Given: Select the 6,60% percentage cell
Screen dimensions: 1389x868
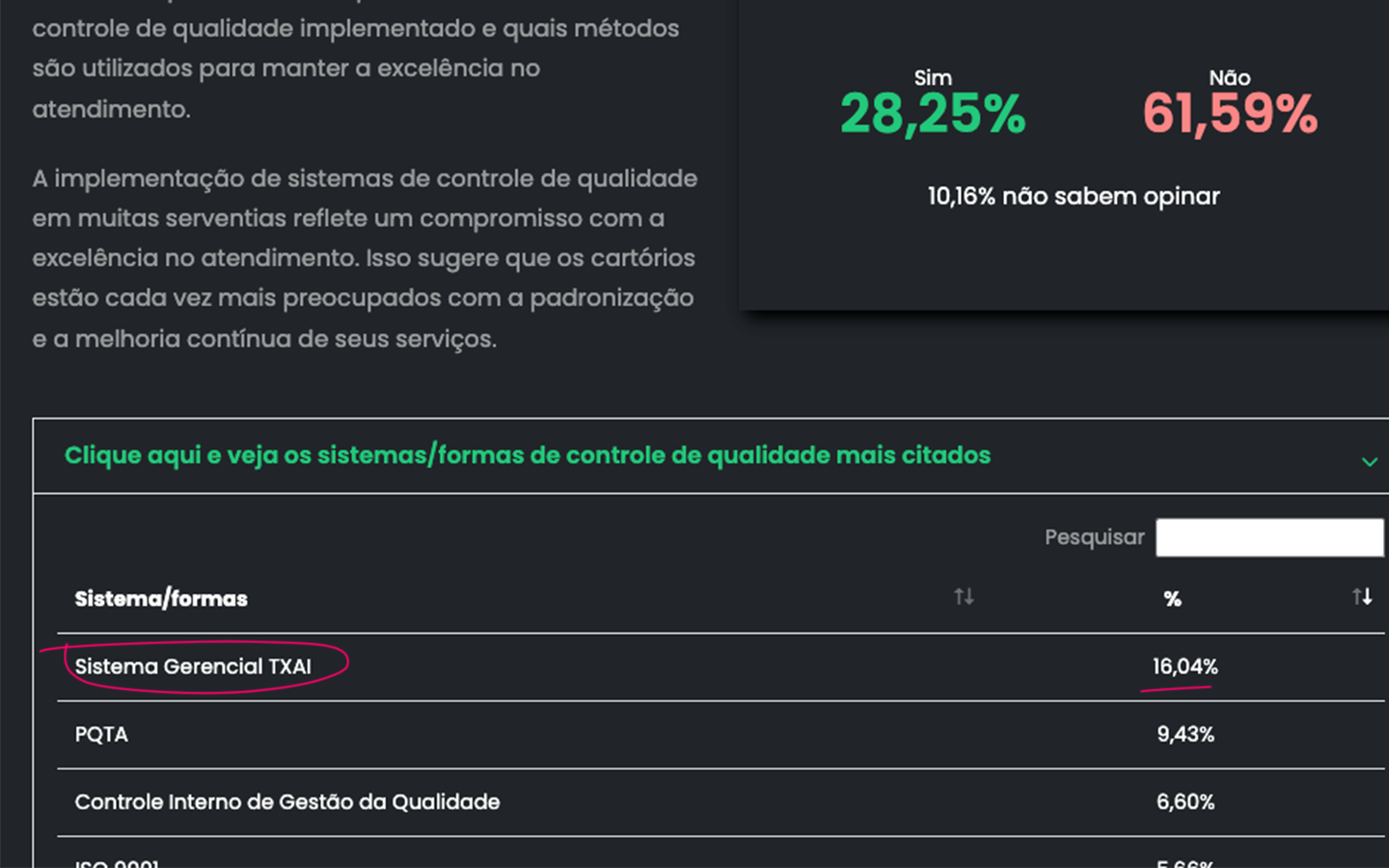Looking at the screenshot, I should tap(1185, 801).
